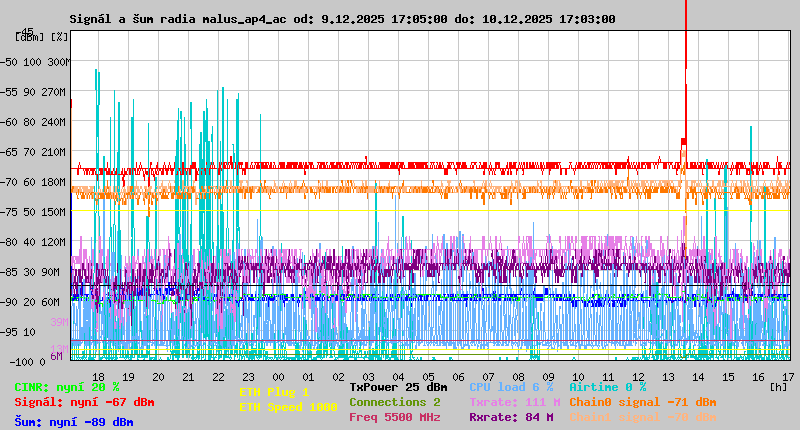Click the 18 hour tick on the x-axis
The image size is (800, 430).
point(127,376)
